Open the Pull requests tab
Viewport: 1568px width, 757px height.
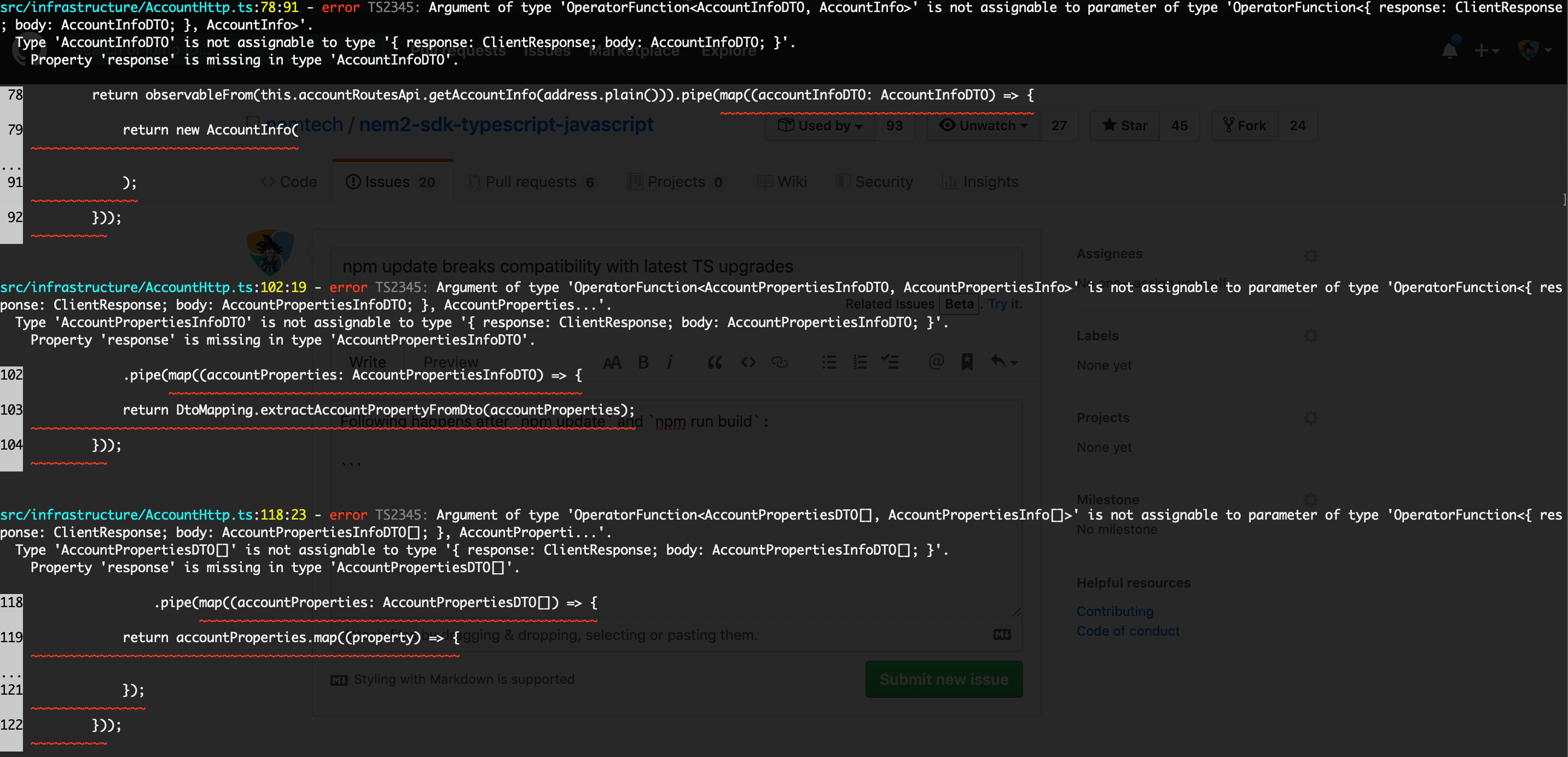(531, 182)
